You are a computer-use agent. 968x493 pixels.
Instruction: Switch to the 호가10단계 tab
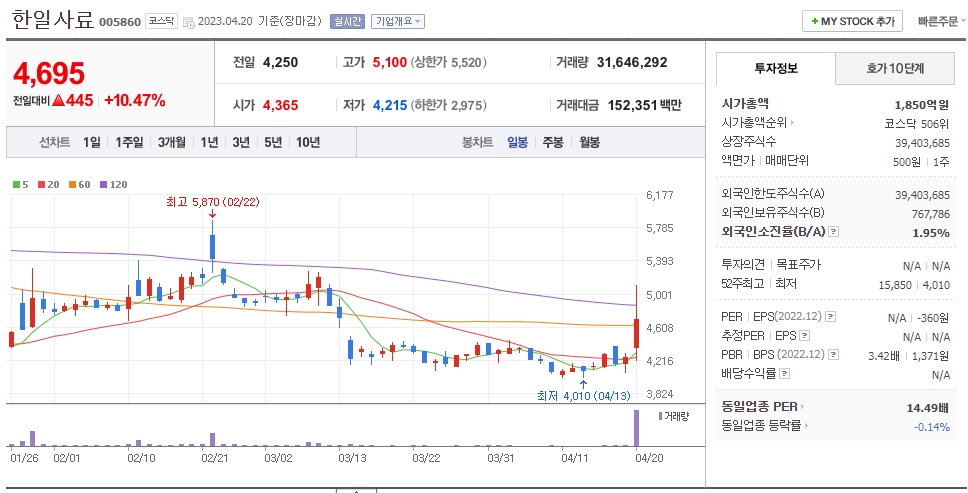[x=895, y=68]
